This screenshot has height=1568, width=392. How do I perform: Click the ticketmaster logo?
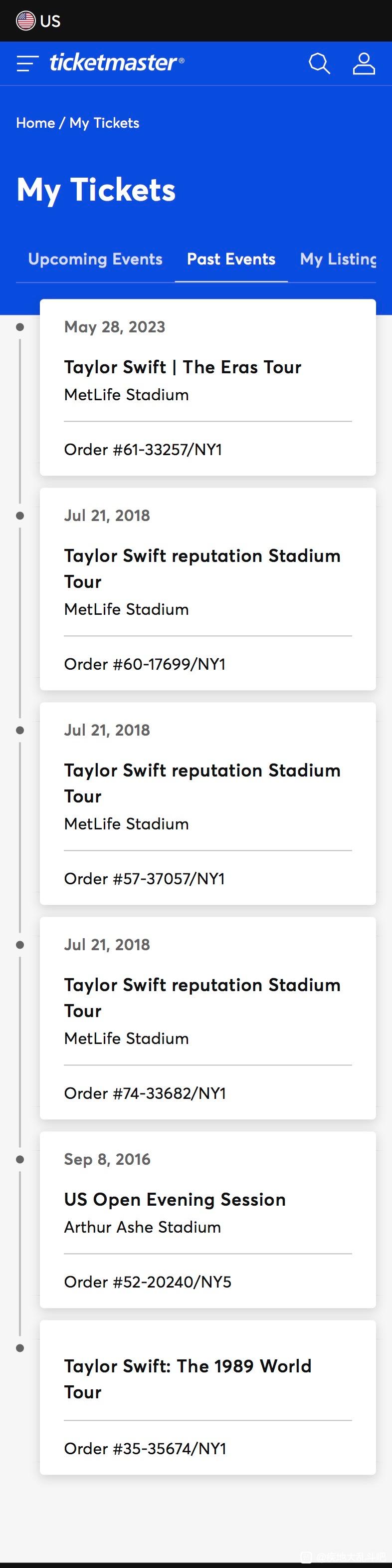point(116,63)
